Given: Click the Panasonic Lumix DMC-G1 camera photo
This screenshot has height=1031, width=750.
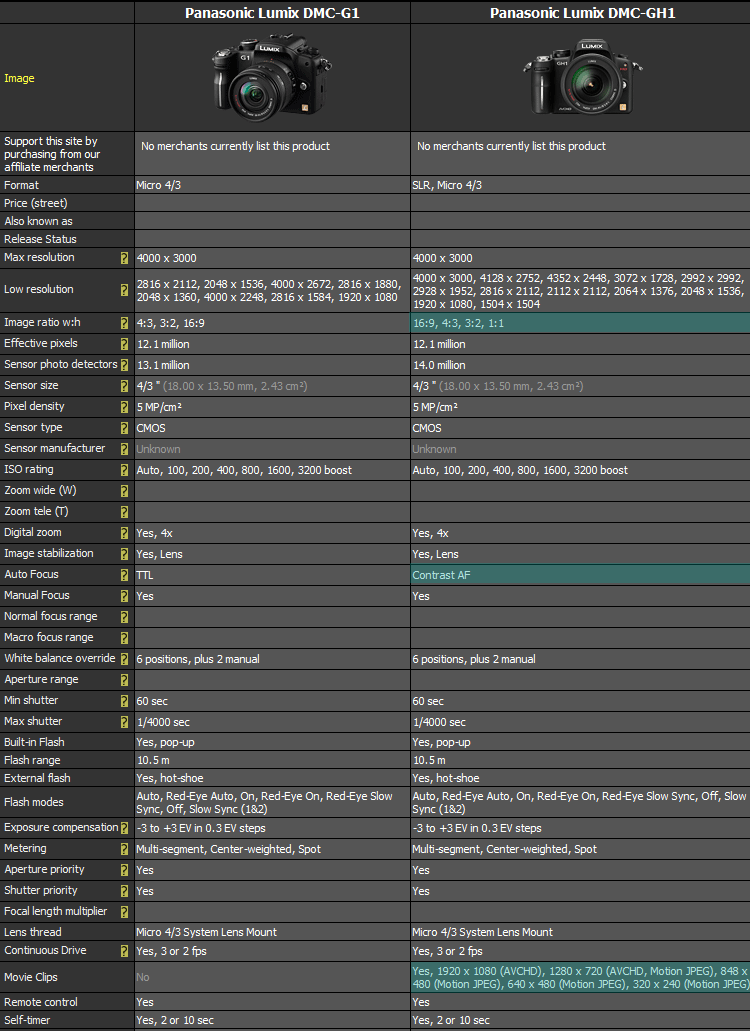Looking at the screenshot, I should click(271, 78).
